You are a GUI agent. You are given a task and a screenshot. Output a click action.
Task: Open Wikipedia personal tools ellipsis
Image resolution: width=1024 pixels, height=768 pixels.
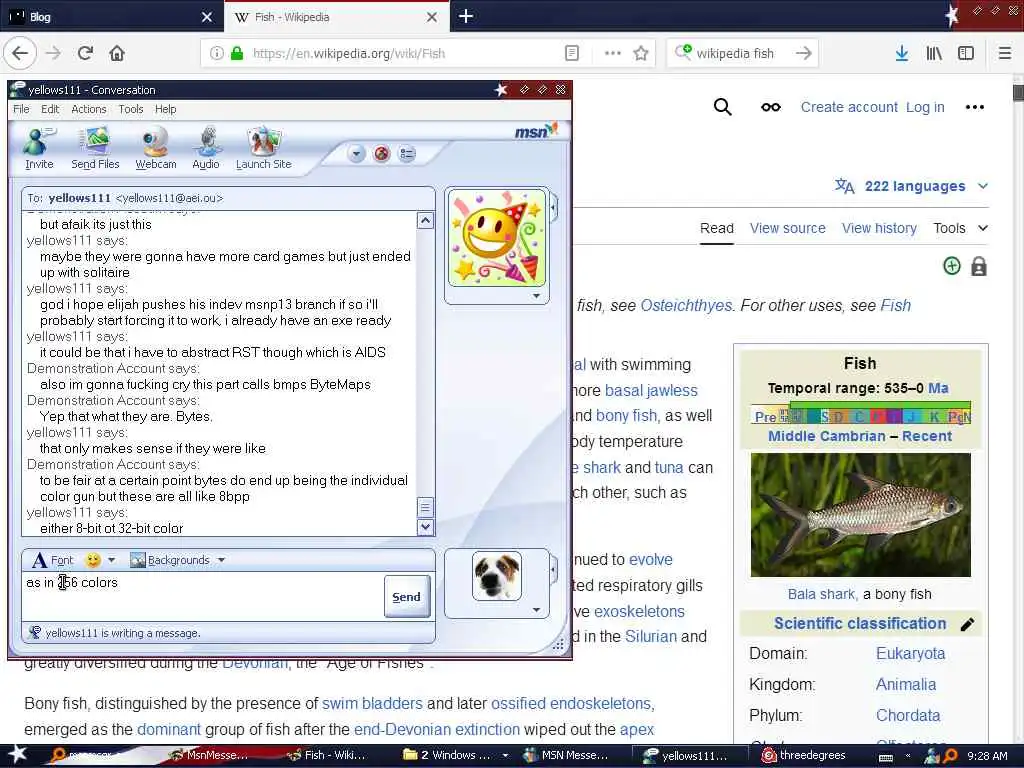[x=974, y=107]
